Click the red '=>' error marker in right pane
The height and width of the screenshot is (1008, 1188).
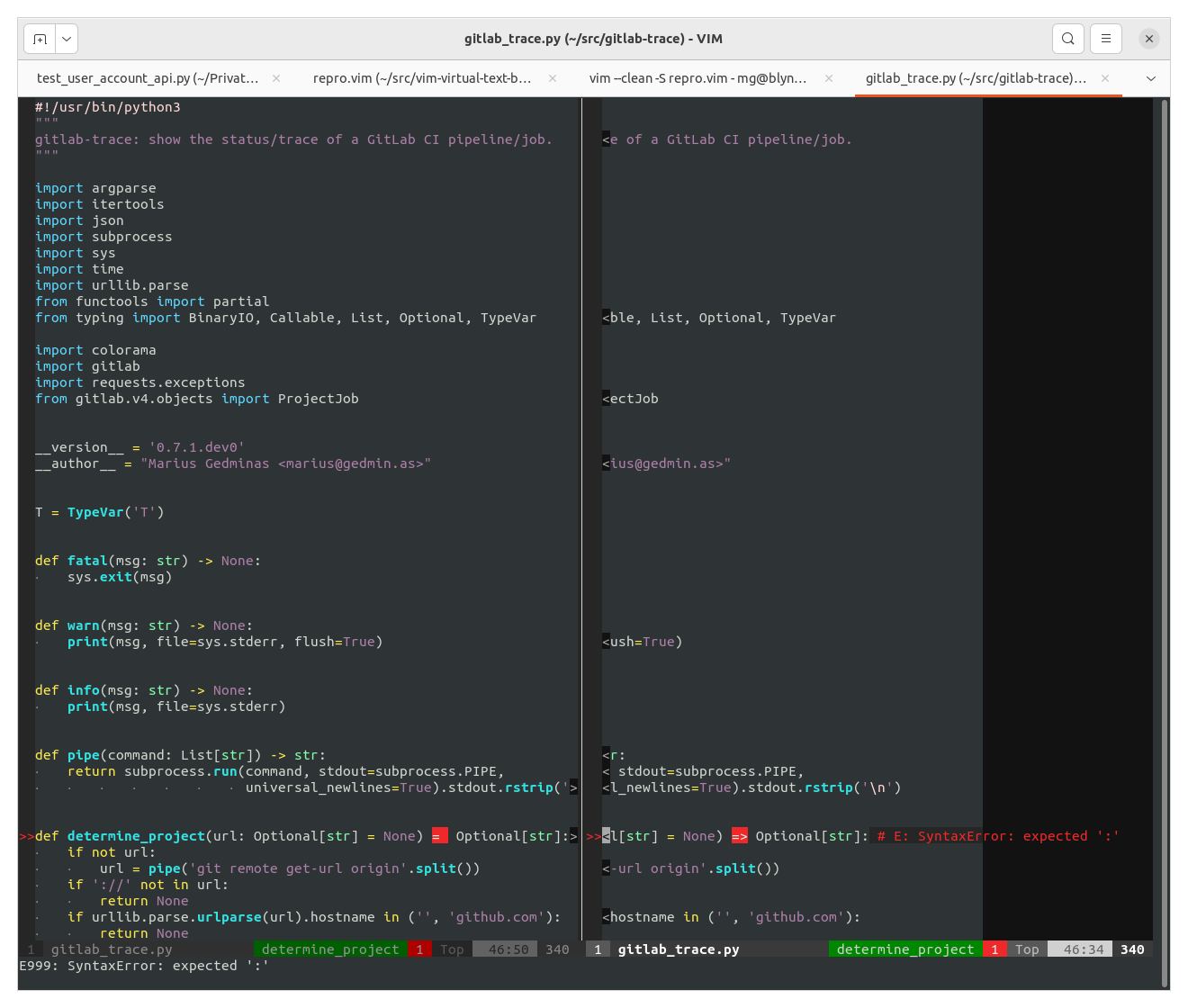(740, 836)
